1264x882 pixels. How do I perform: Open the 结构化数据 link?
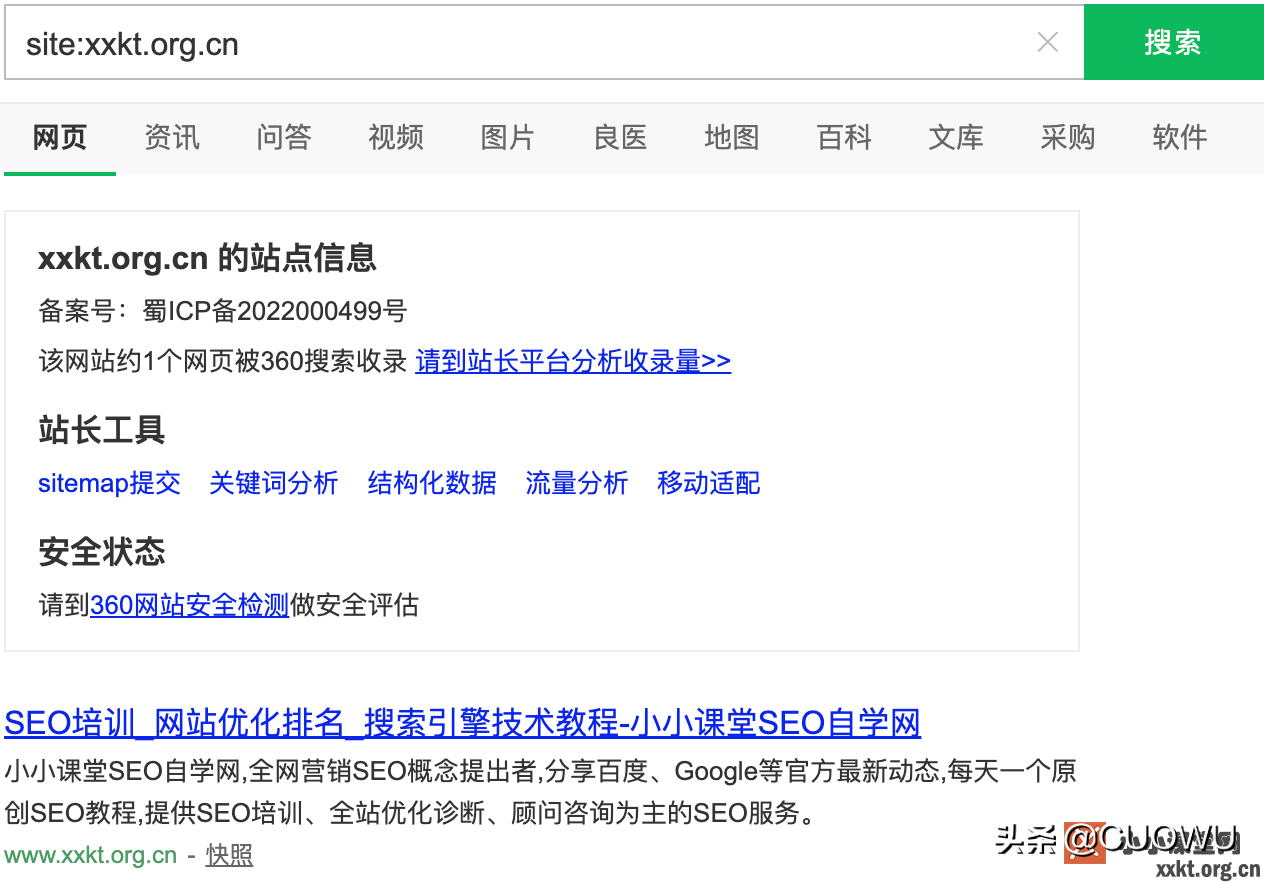432,483
